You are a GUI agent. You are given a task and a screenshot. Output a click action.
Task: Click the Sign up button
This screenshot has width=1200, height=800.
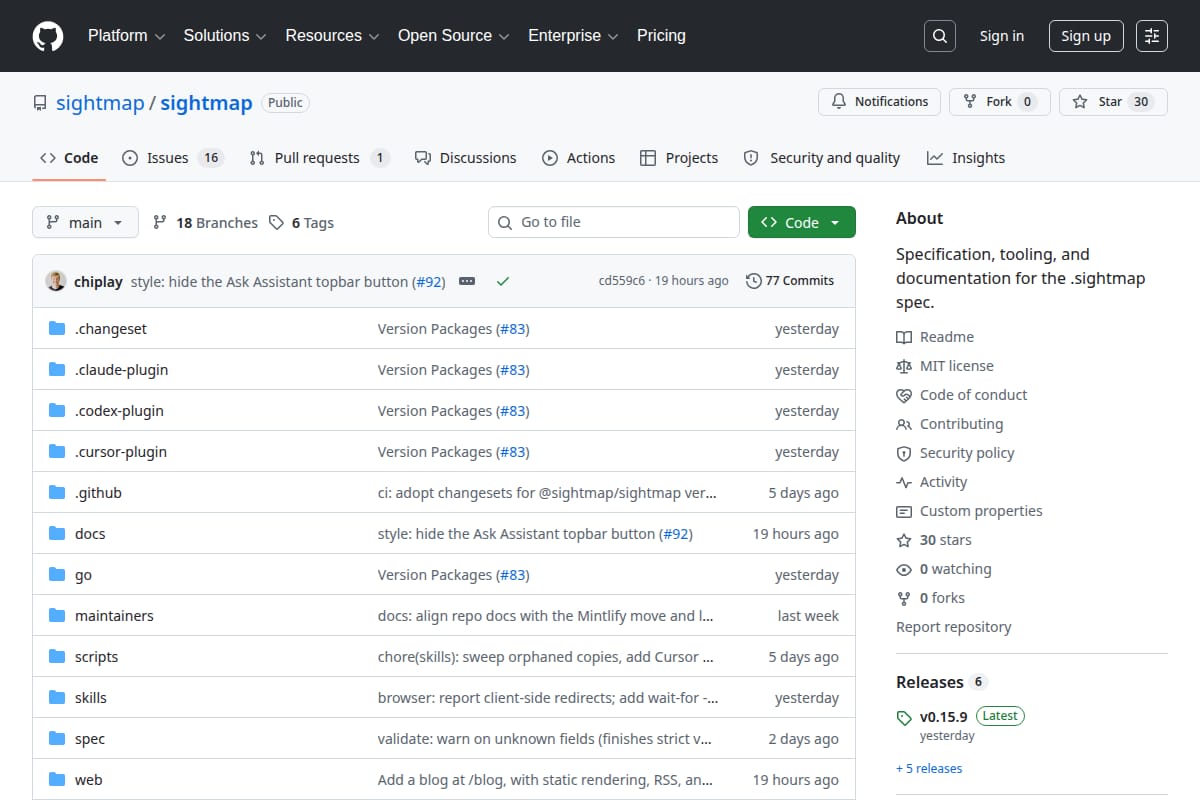[1086, 36]
